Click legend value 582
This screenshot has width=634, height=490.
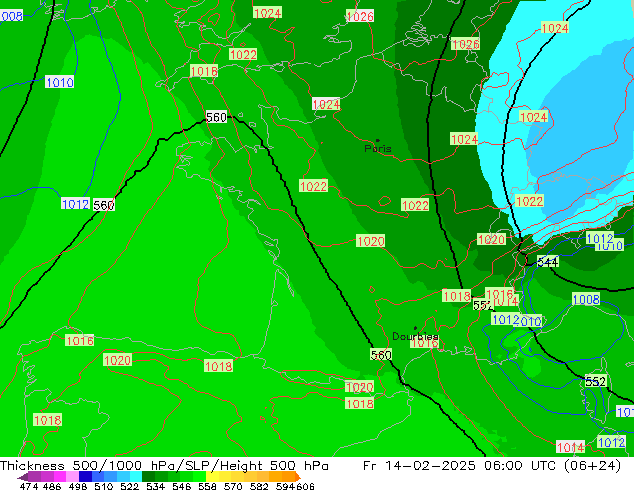(259, 486)
